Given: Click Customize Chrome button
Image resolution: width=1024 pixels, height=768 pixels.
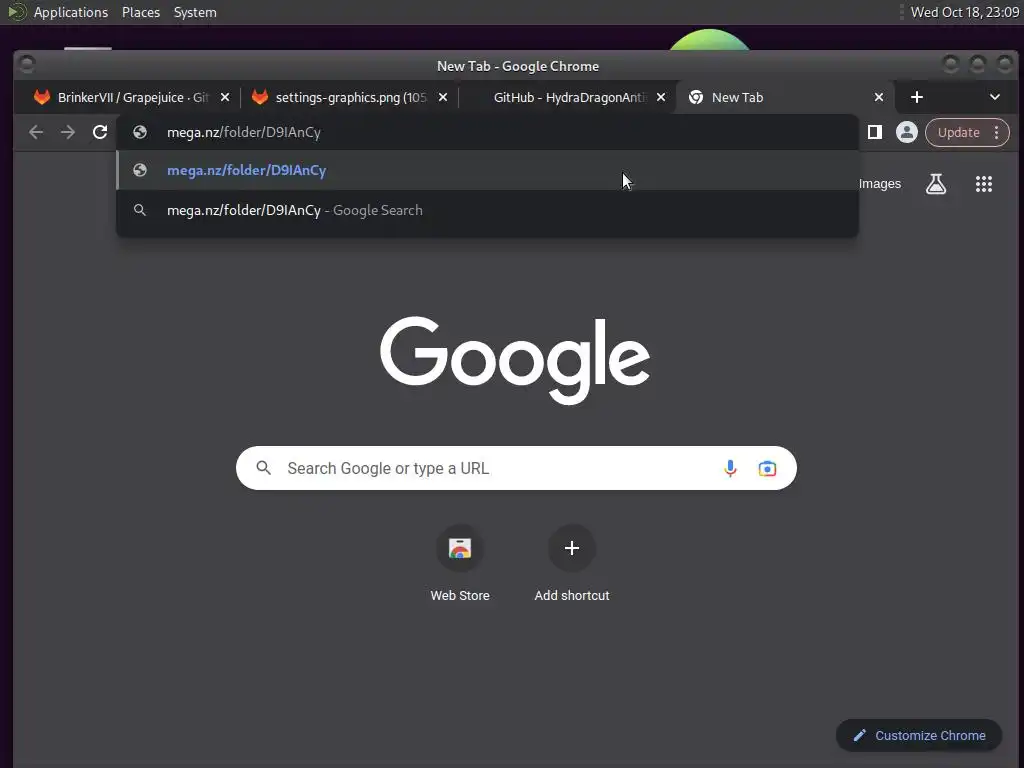Looking at the screenshot, I should 919,735.
